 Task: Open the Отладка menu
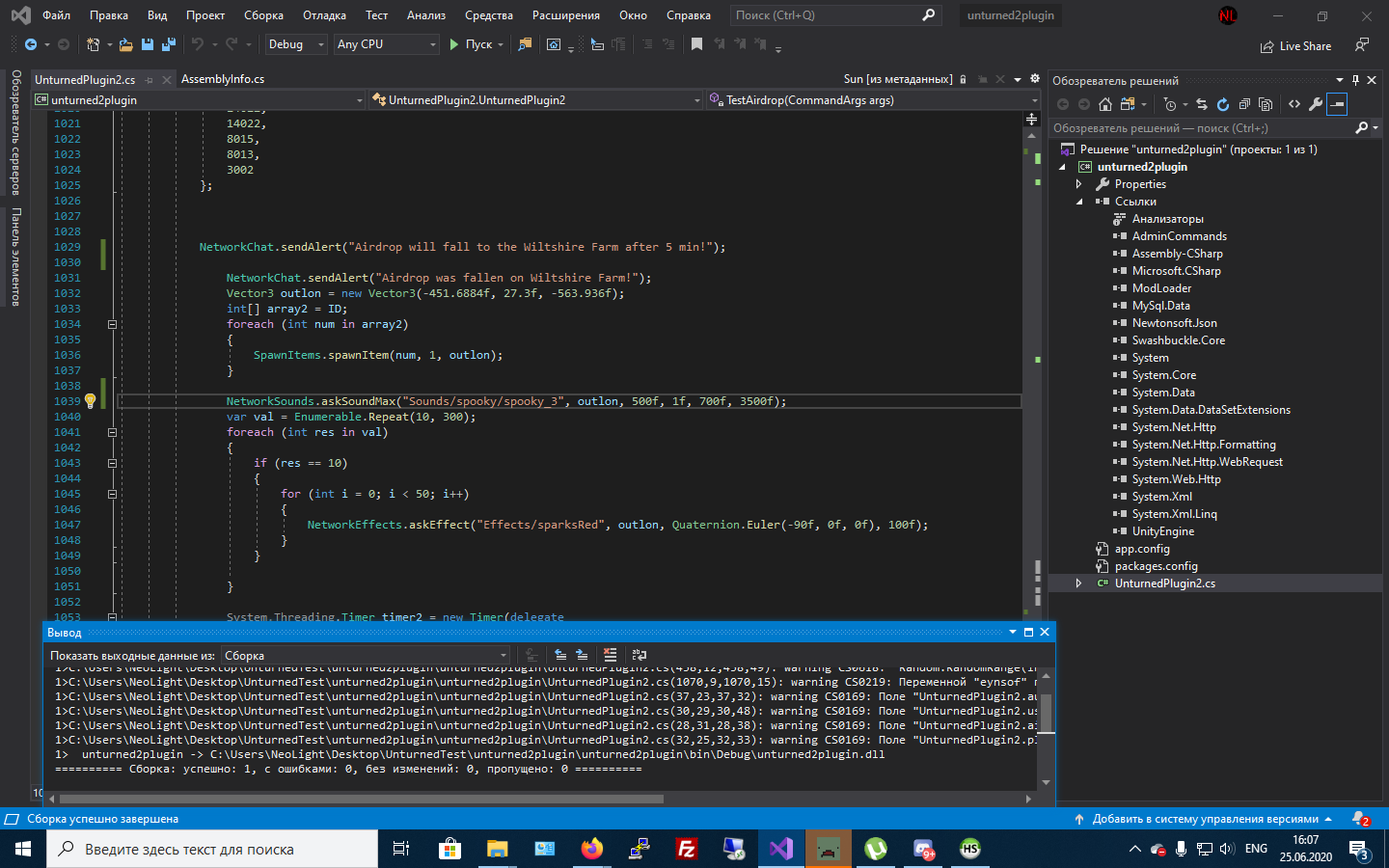coord(324,15)
